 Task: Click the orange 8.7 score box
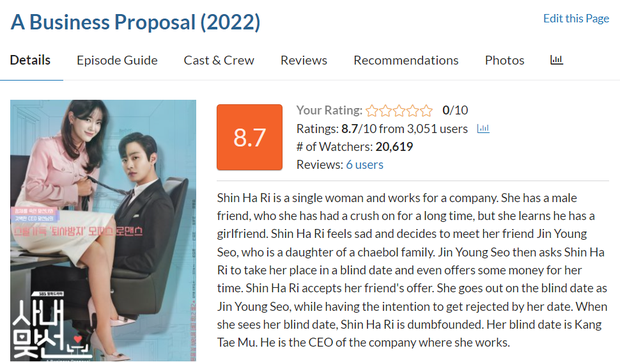pyautogui.click(x=250, y=137)
